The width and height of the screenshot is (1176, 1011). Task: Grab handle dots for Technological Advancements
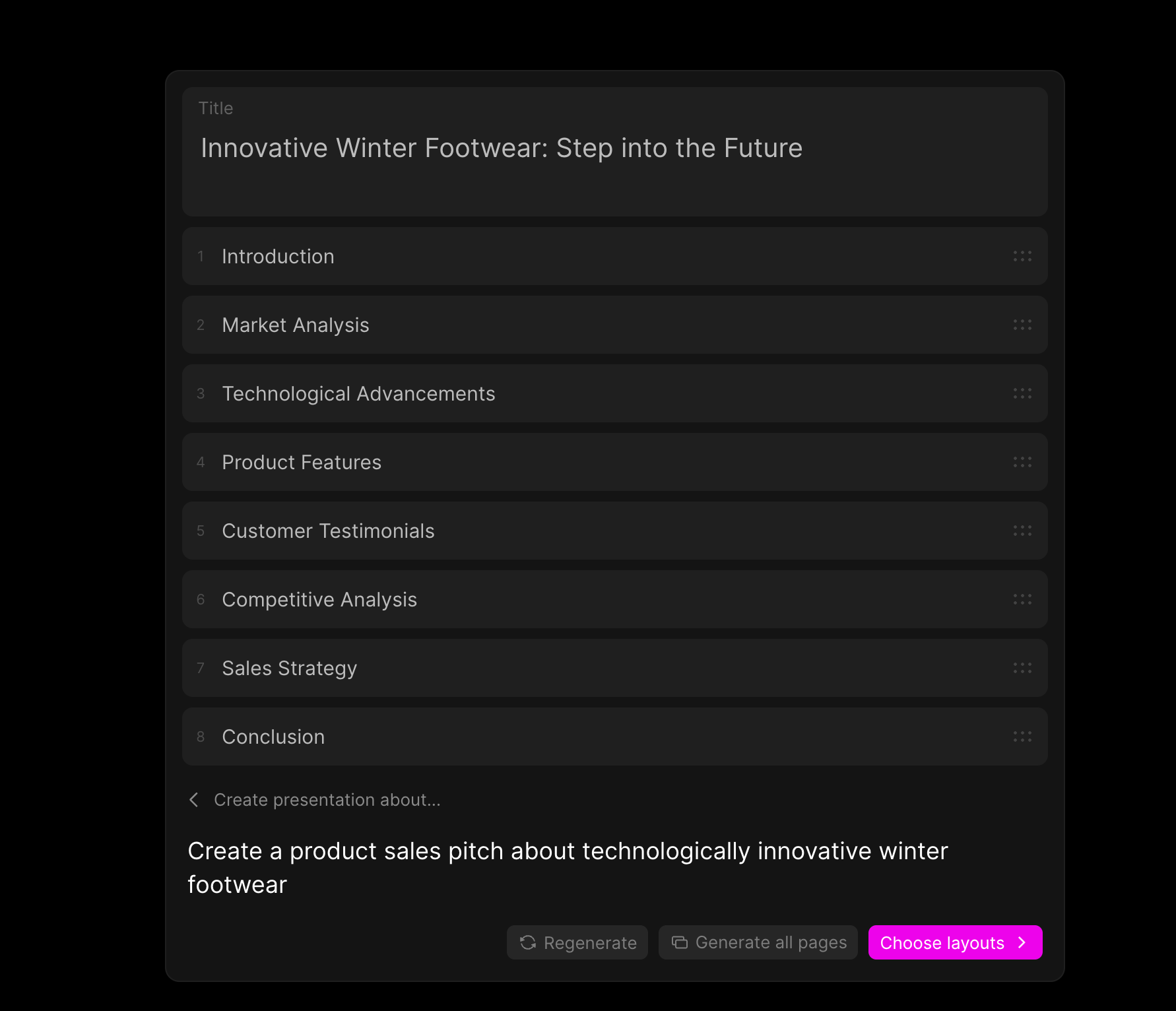[1022, 393]
